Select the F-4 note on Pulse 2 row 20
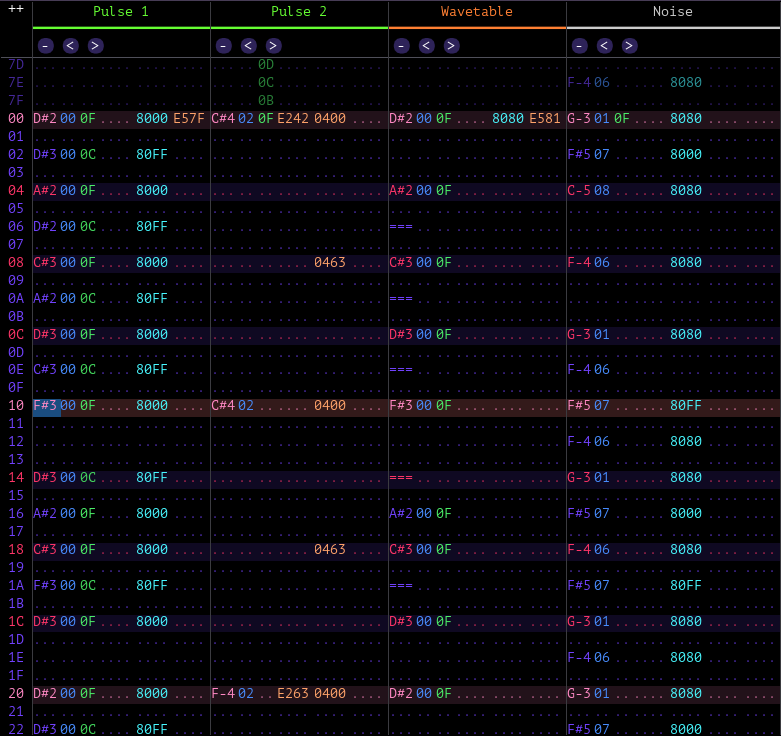Viewport: 781px width, 736px height. tap(222, 693)
